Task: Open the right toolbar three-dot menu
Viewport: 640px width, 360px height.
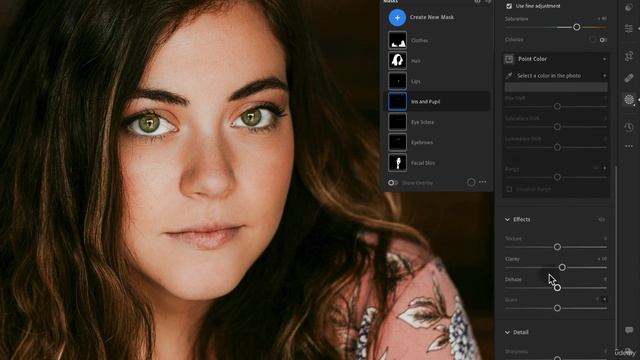Action: [x=629, y=146]
